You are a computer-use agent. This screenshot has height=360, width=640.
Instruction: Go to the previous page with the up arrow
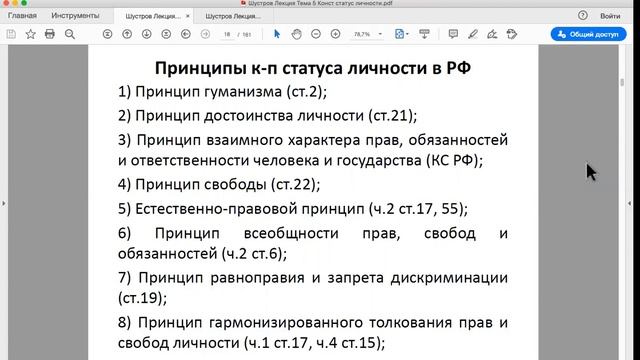tap(127, 34)
